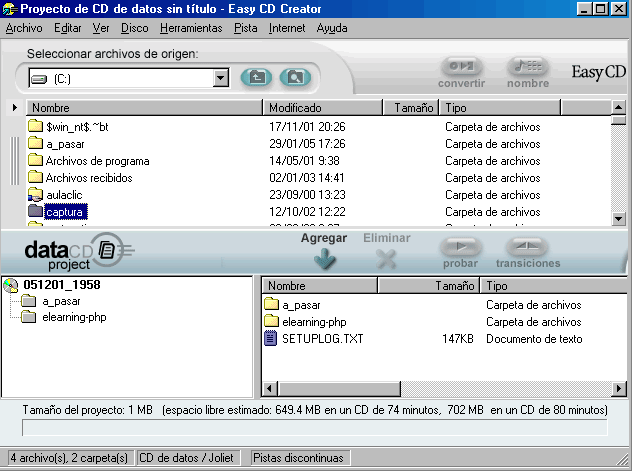The height and width of the screenshot is (471, 632).
Task: Click the Agregar down-arrow icon
Action: click(x=324, y=258)
